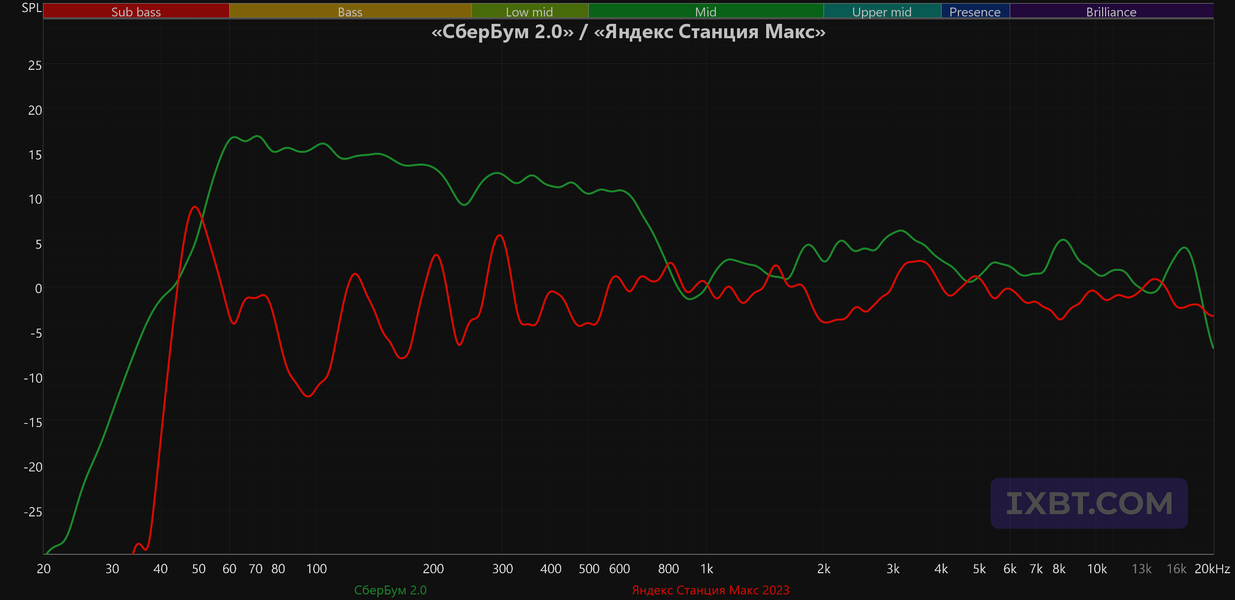Select the Upper mid band
This screenshot has height=600, width=1235.
(x=882, y=12)
